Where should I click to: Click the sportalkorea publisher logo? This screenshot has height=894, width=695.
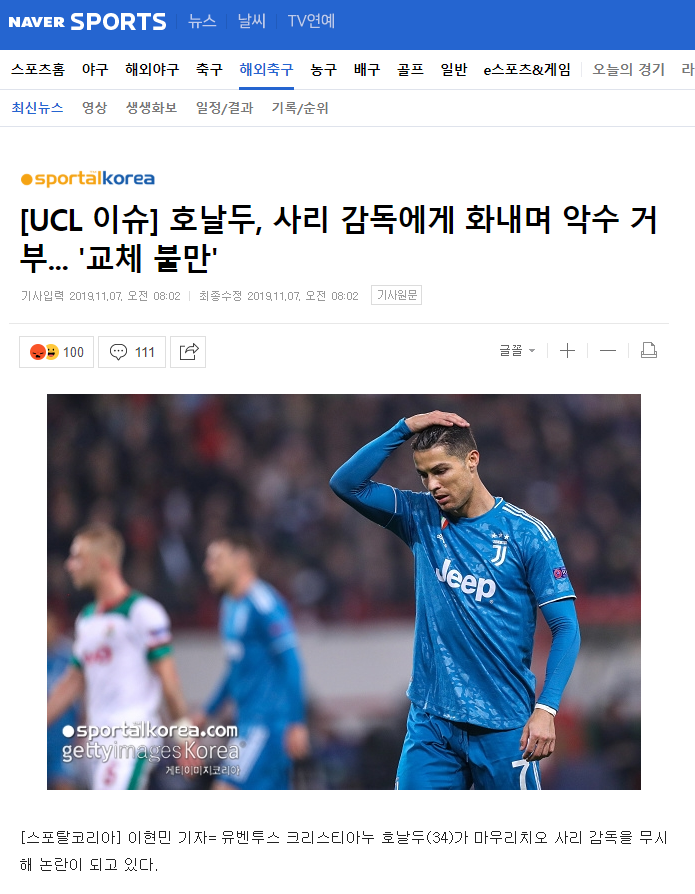click(x=88, y=178)
